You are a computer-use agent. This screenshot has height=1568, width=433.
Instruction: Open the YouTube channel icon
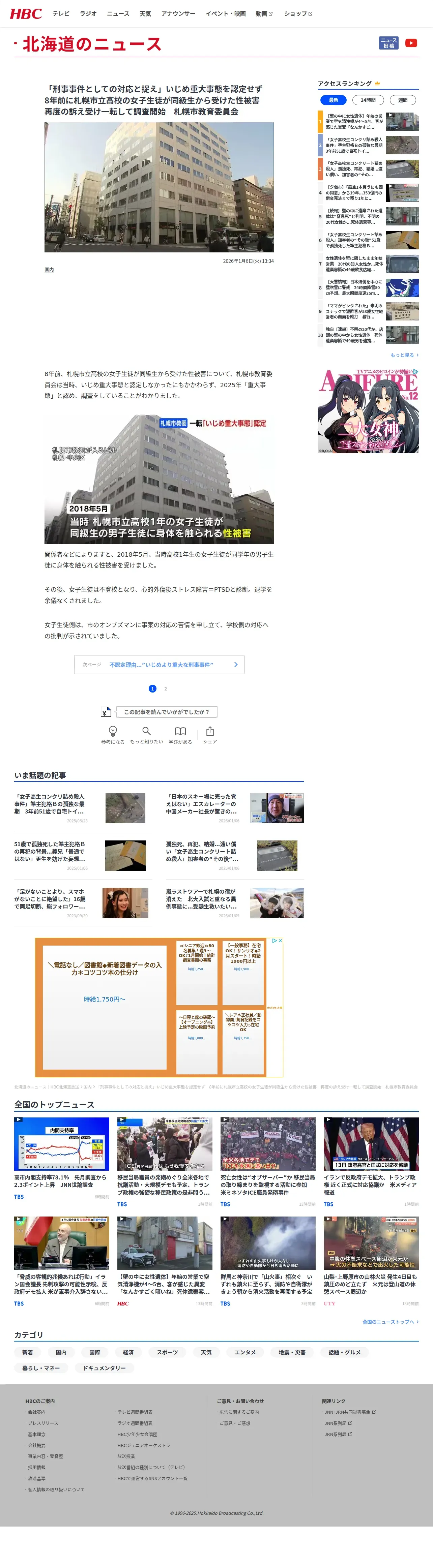coord(412,42)
